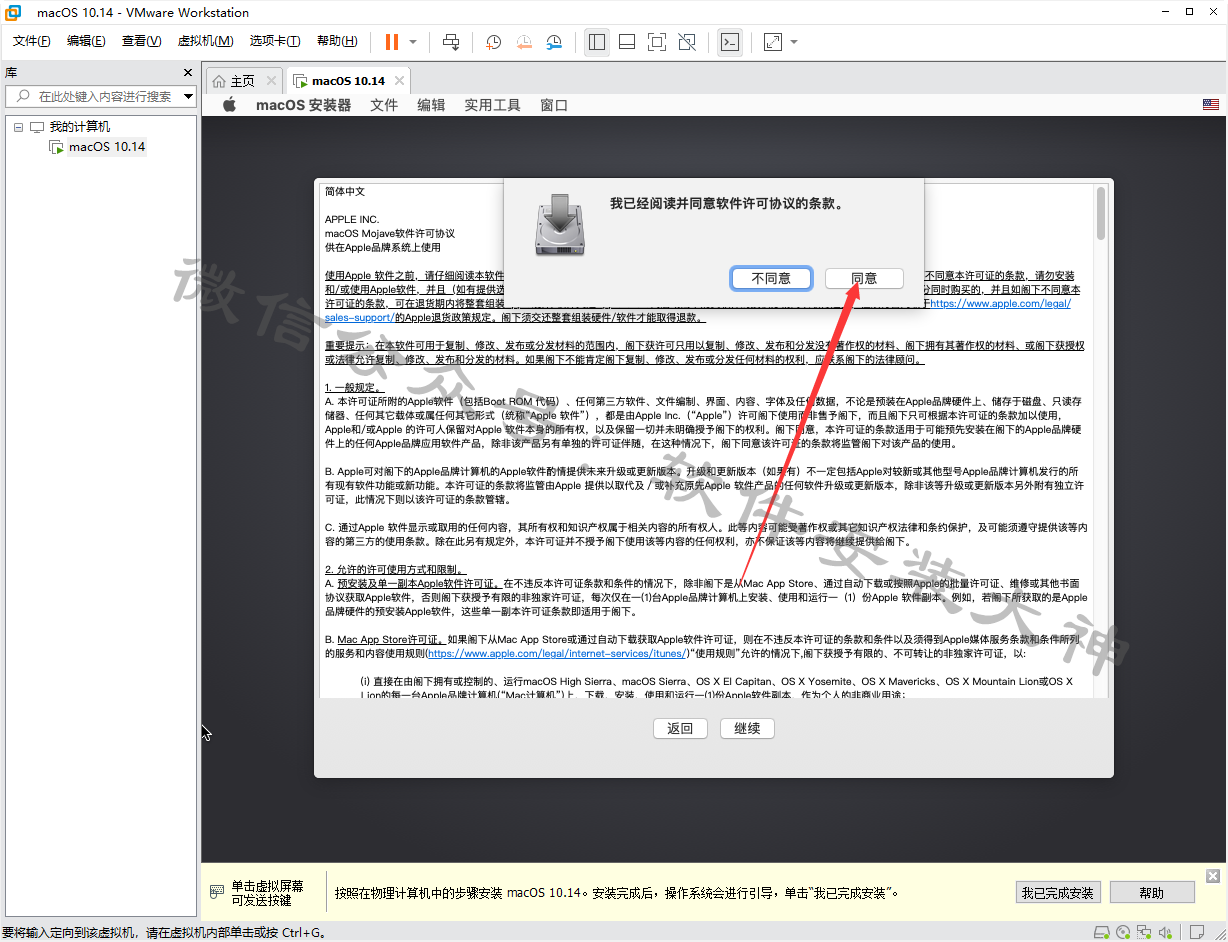Click the keyboard icon in hint bar
The height and width of the screenshot is (942, 1228).
click(216, 892)
